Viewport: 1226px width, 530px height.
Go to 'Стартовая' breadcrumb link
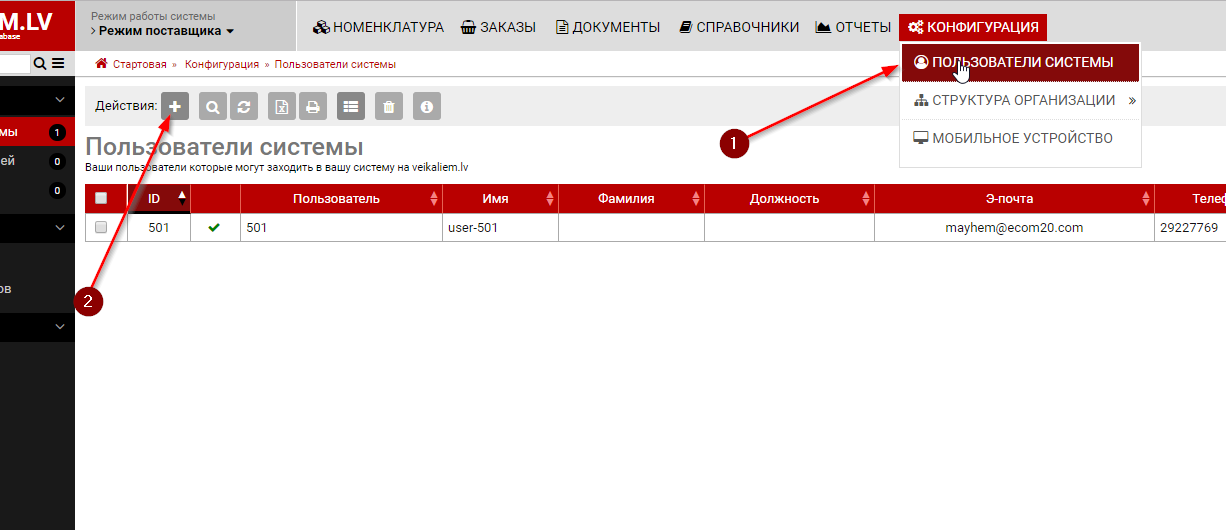point(139,64)
